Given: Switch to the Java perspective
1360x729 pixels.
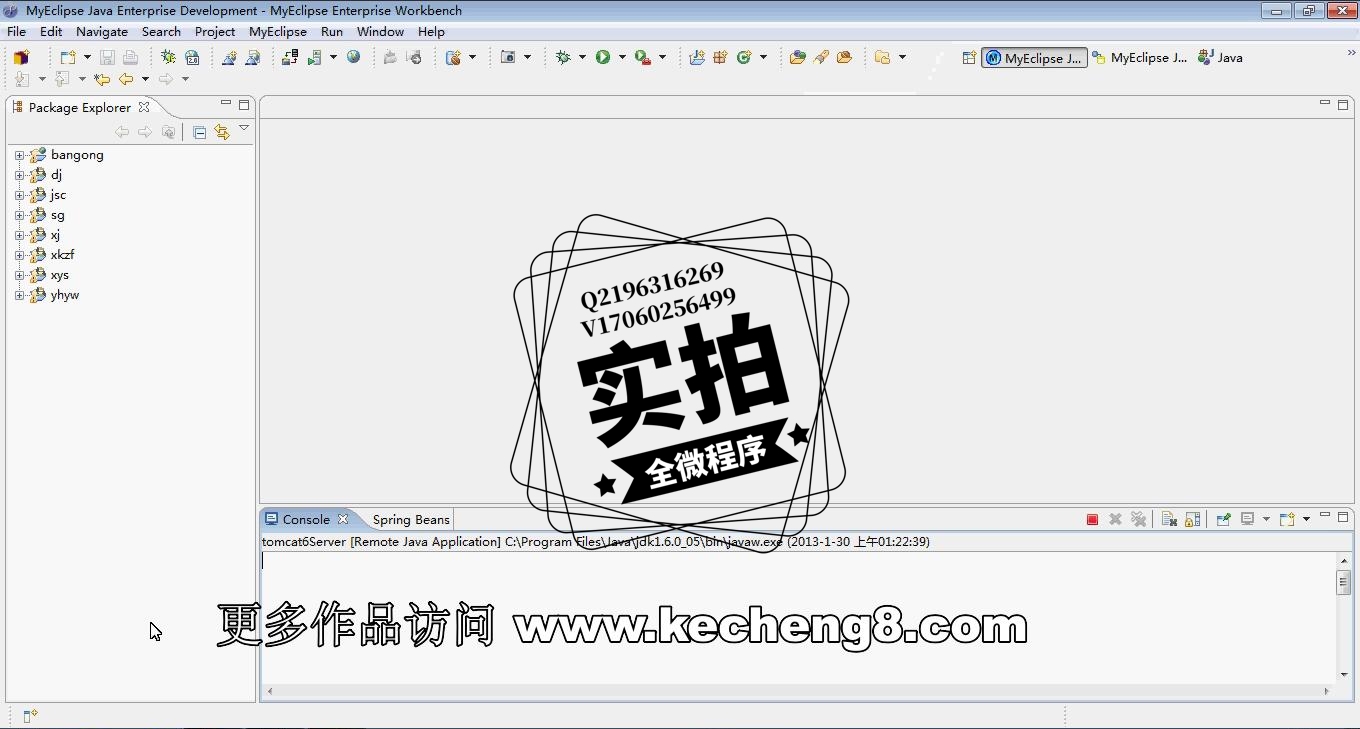Looking at the screenshot, I should tap(1220, 58).
